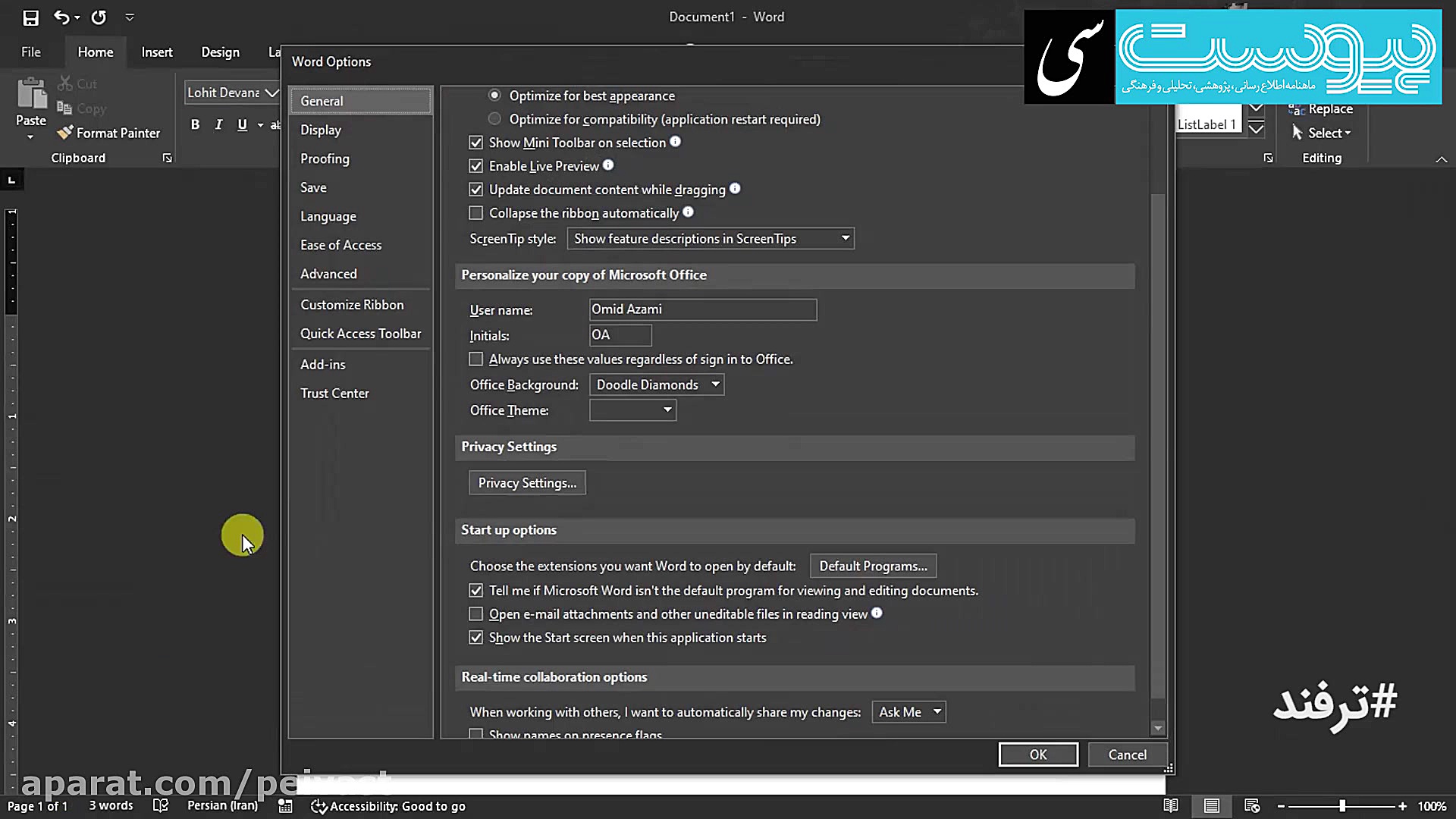Viewport: 1456px width, 819px height.
Task: Uncheck Tell me if Word isn't default program
Action: [x=475, y=591]
